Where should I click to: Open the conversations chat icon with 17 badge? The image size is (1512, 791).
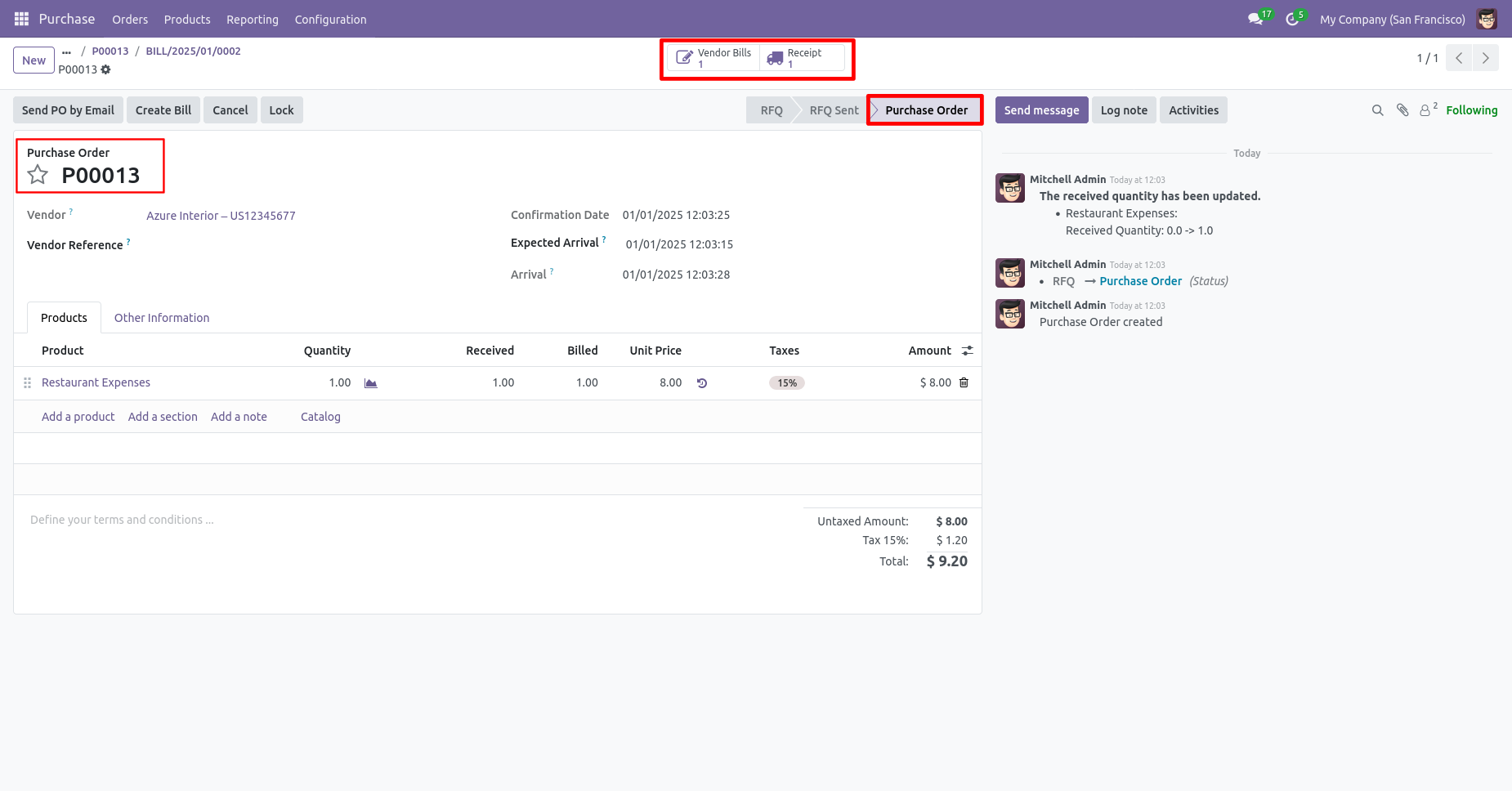1256,19
